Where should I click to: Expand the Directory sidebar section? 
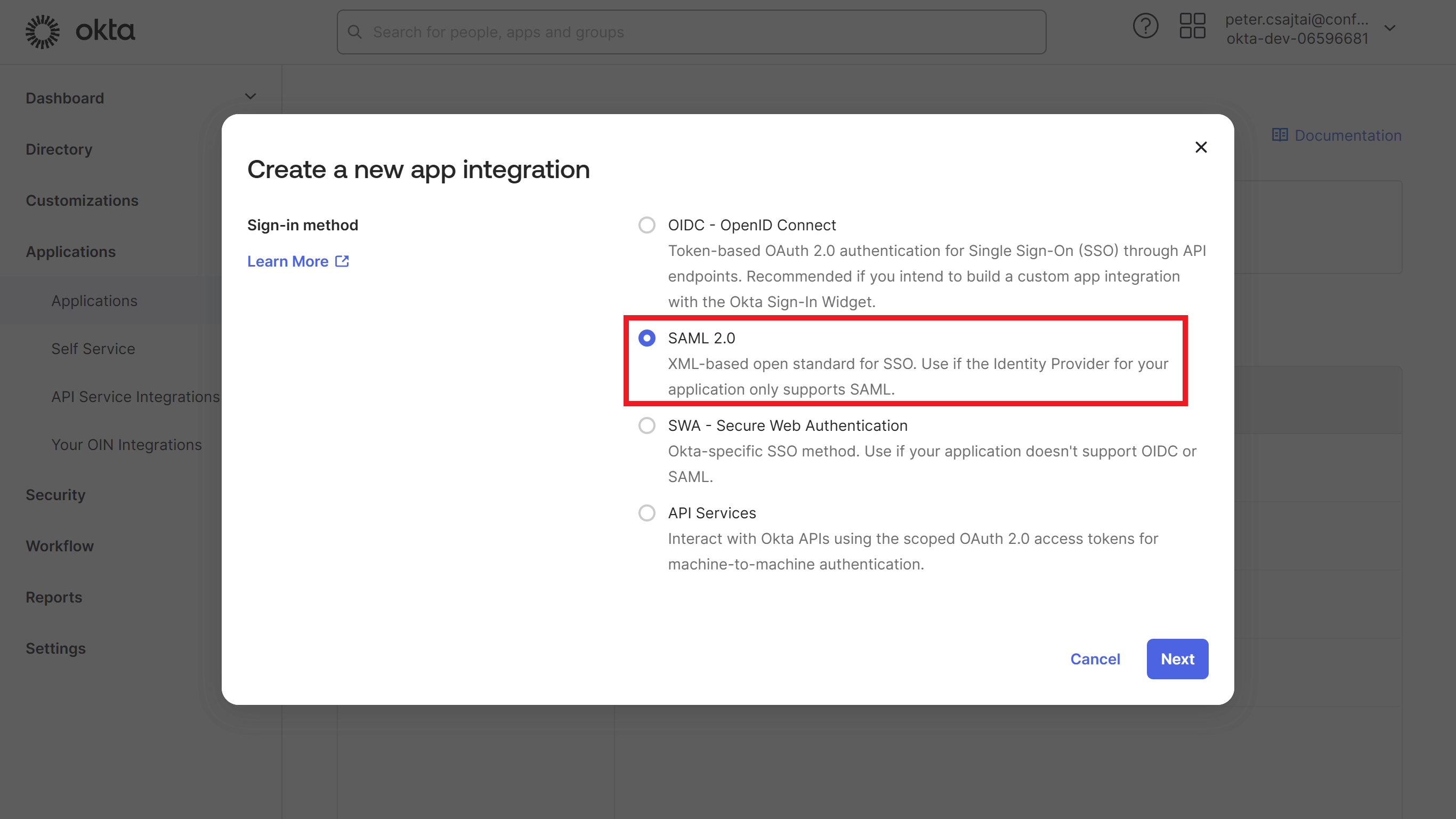click(x=59, y=149)
